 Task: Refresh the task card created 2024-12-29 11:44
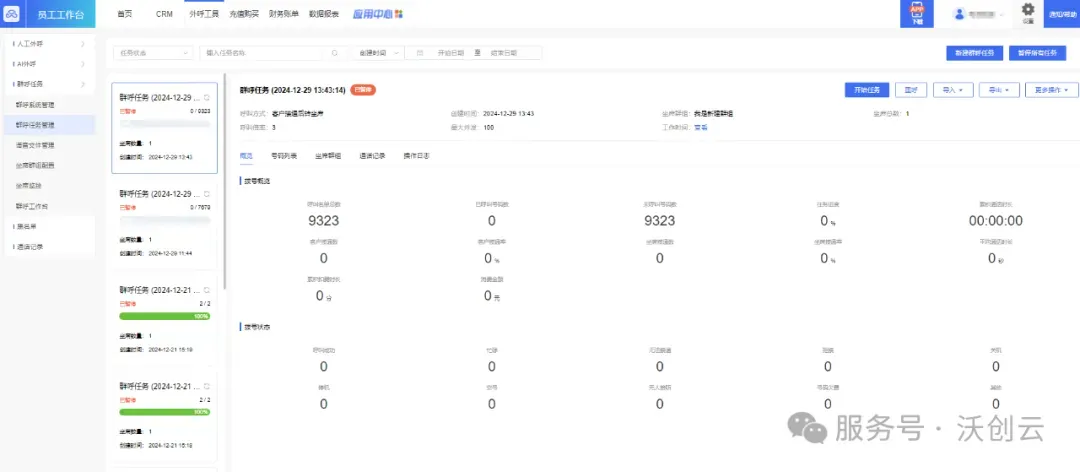(x=207, y=194)
